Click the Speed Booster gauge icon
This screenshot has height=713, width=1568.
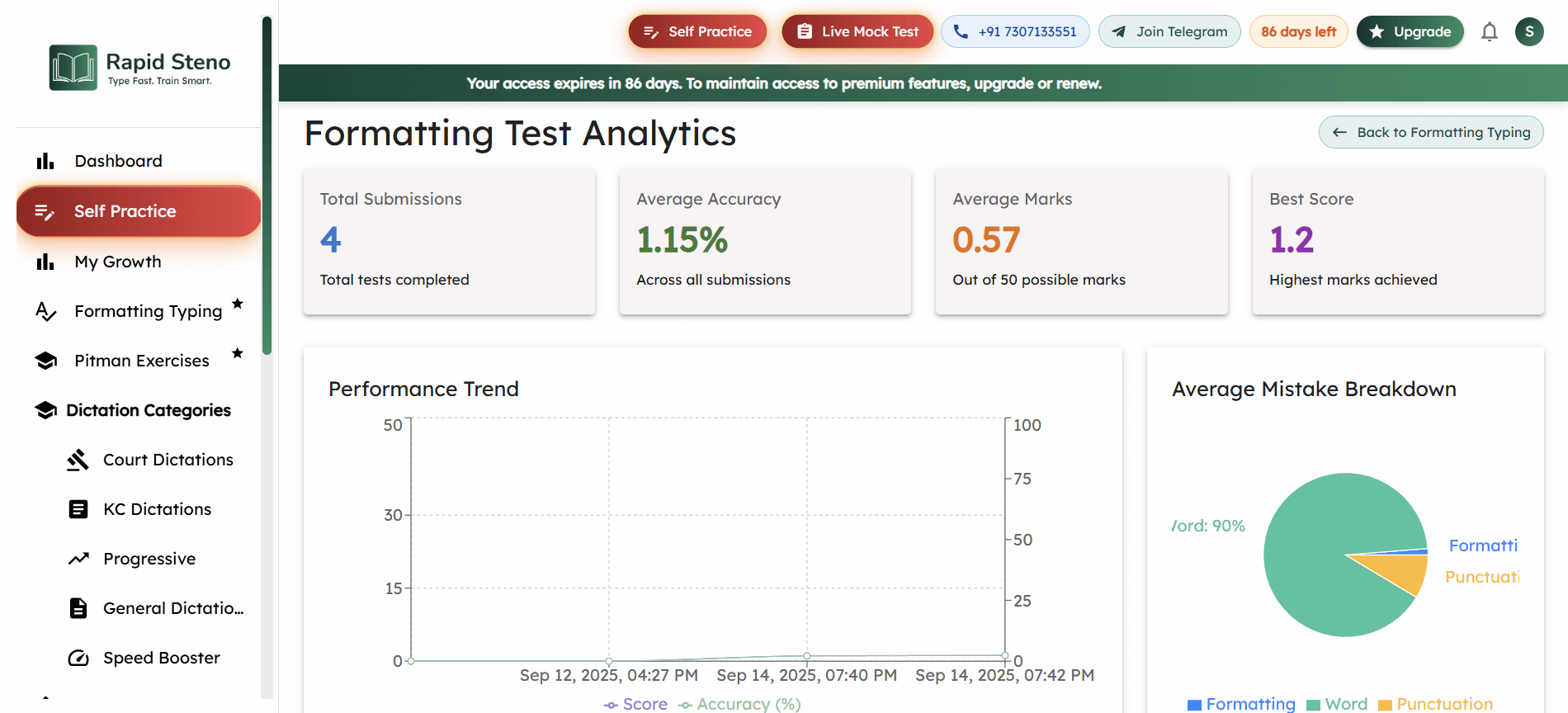[78, 658]
